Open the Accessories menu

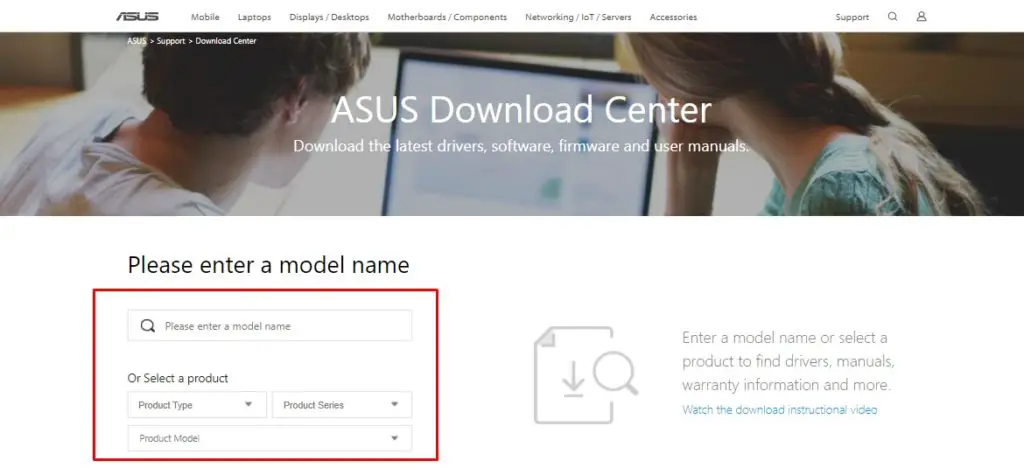click(x=673, y=17)
